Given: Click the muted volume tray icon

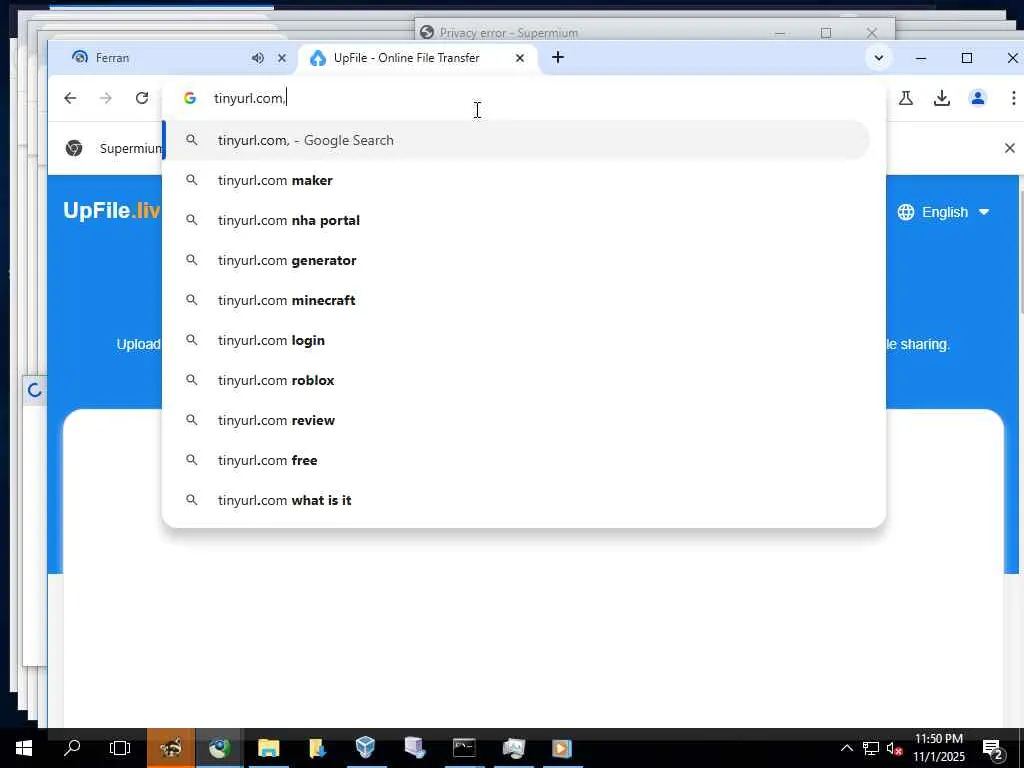Looking at the screenshot, I should pos(894,748).
